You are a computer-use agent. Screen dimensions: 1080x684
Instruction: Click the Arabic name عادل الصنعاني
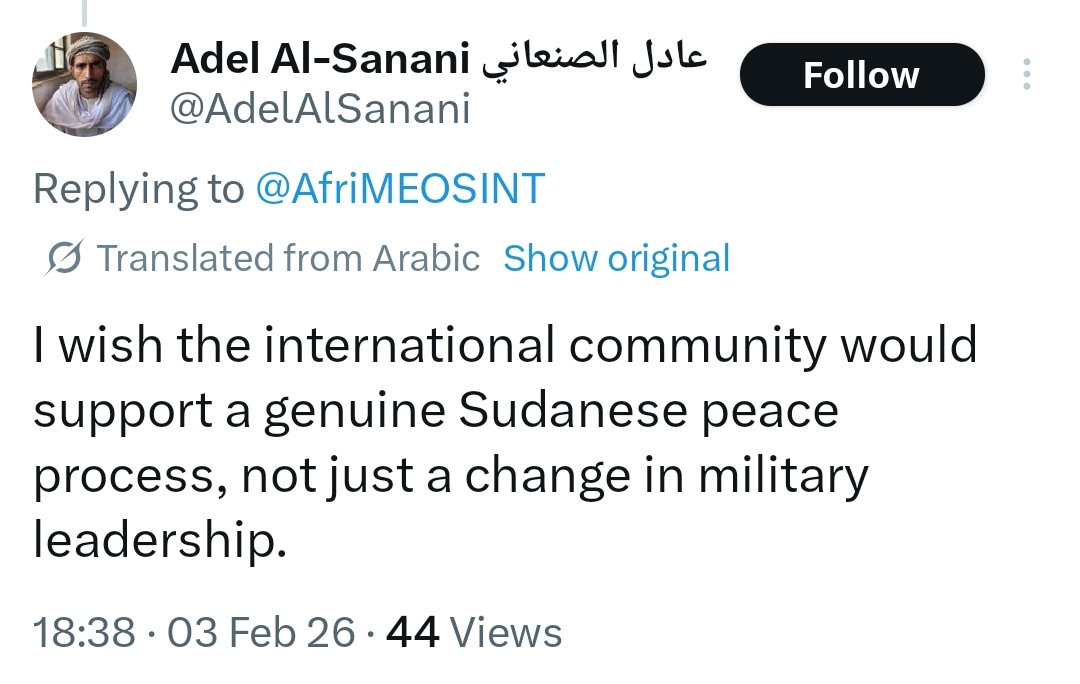[x=594, y=60]
